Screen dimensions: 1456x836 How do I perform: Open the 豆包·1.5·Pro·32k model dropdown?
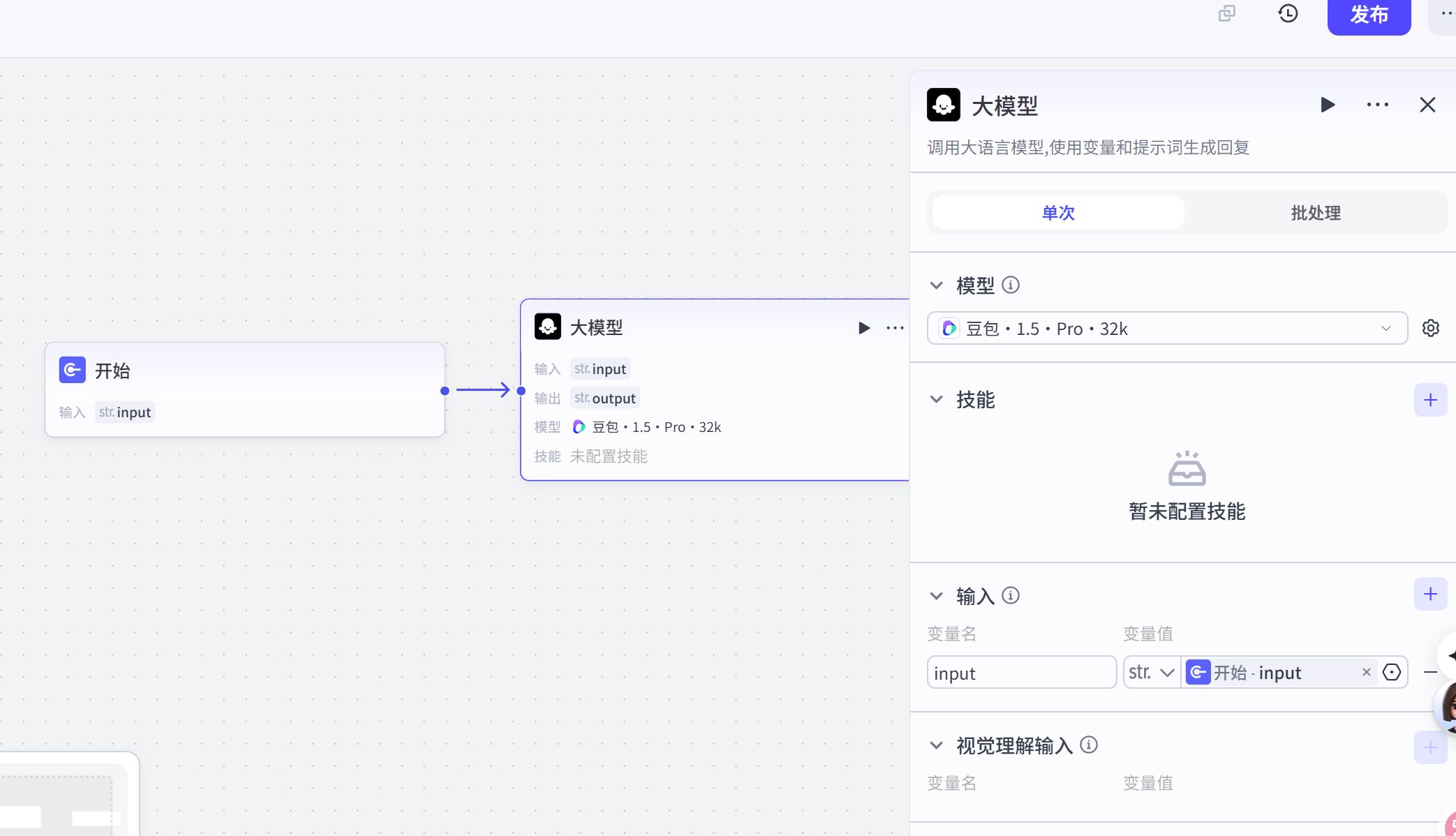click(x=1166, y=328)
